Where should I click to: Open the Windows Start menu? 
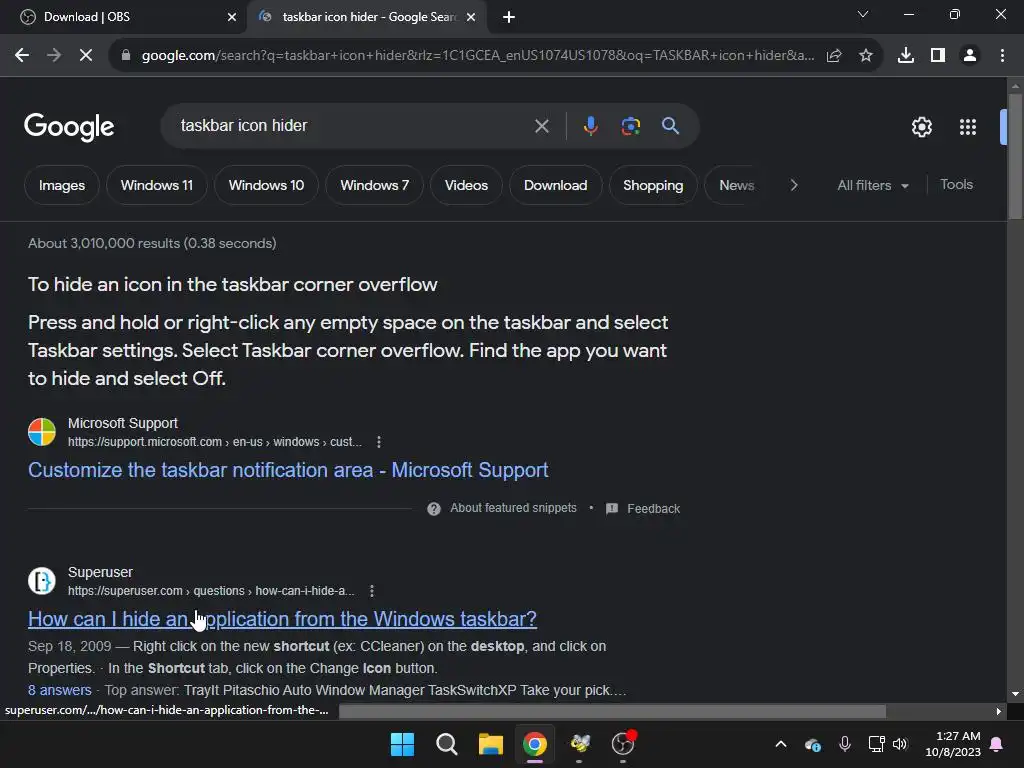click(402, 744)
